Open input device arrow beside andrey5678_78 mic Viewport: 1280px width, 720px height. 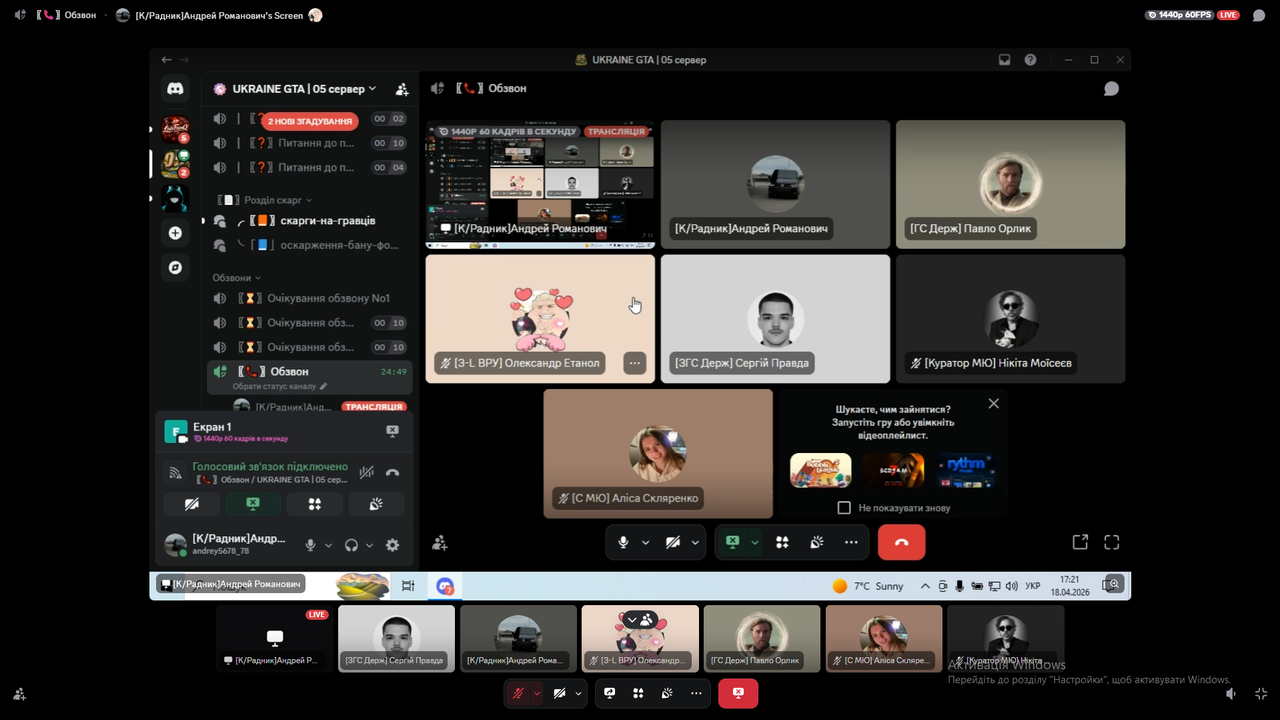tap(328, 545)
